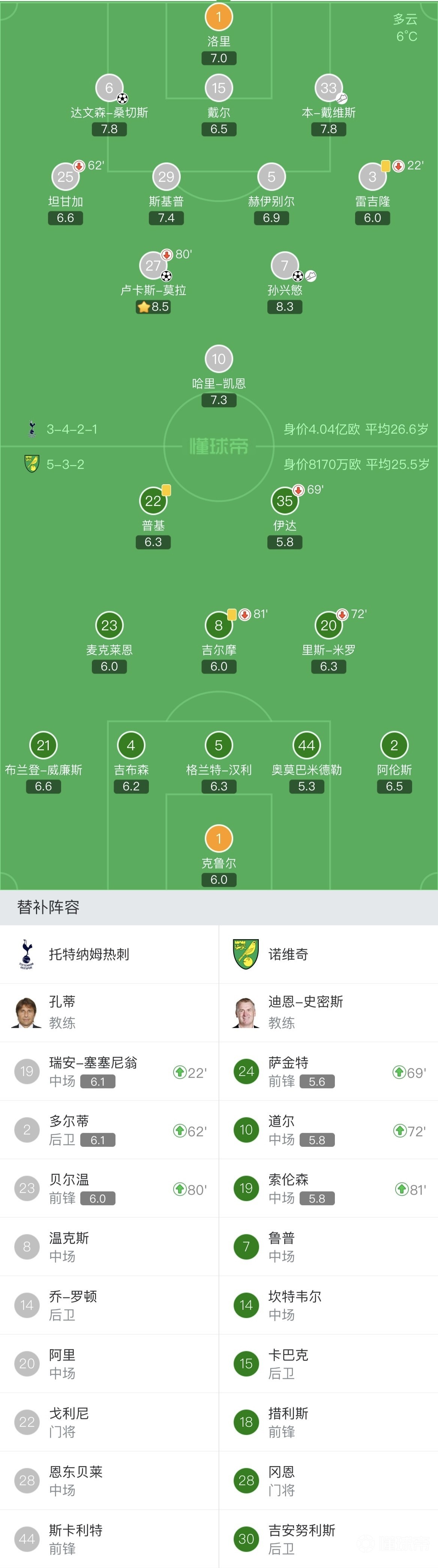438x1568 pixels.
Task: Select Skipp's number 29 player icon
Action: [x=166, y=177]
